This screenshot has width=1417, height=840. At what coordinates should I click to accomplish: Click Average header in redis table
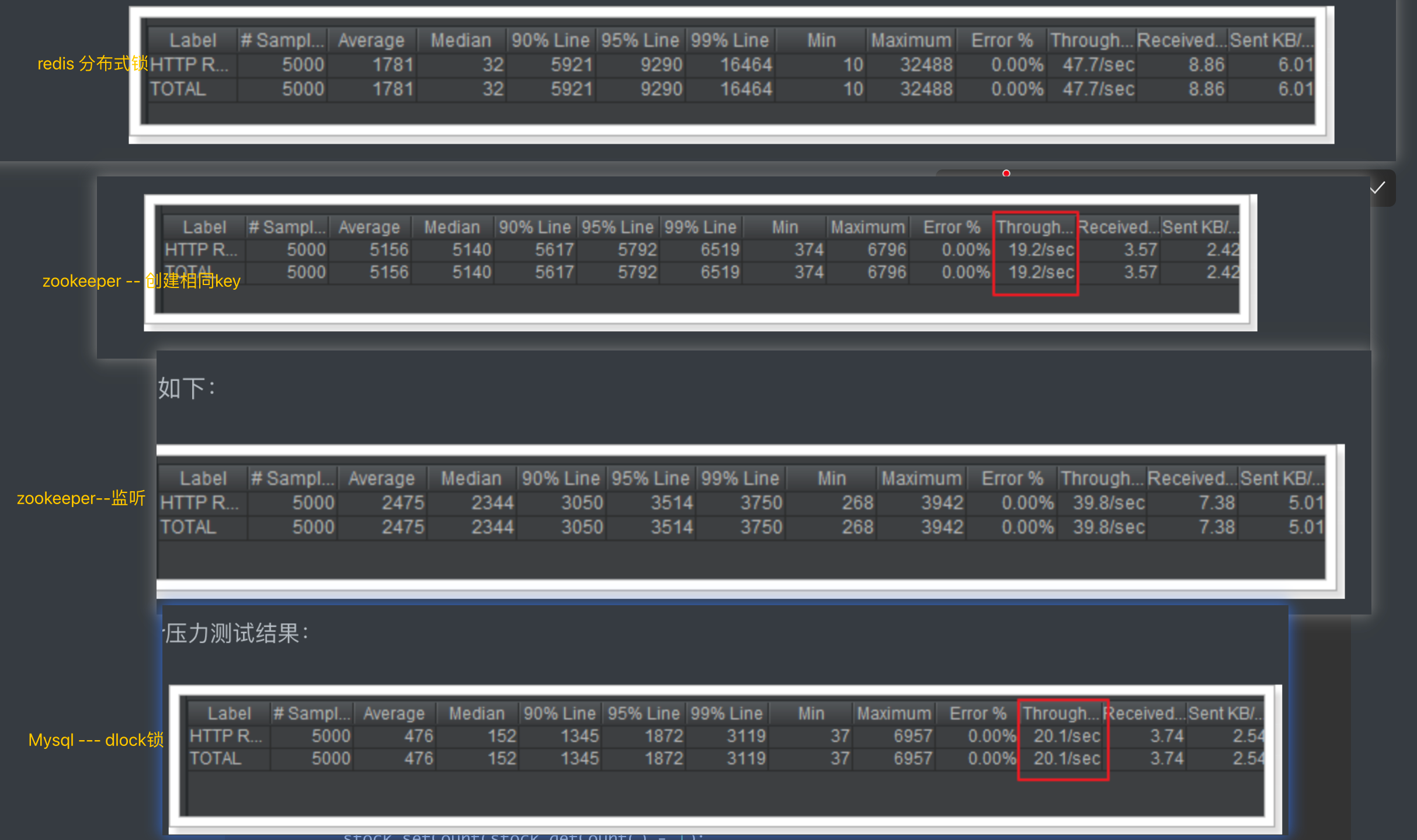(x=371, y=40)
